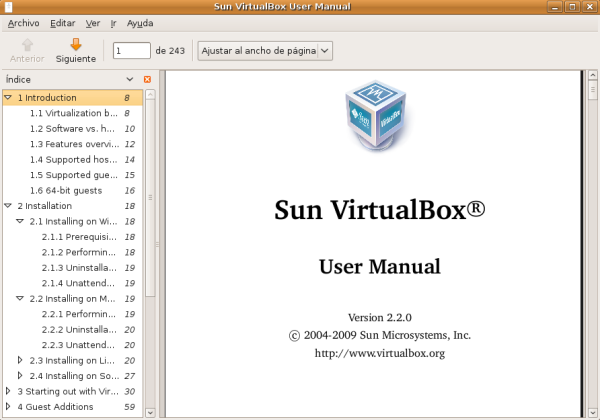
Task: Expand 2.3 Installing on Linux node
Action: [20, 360]
